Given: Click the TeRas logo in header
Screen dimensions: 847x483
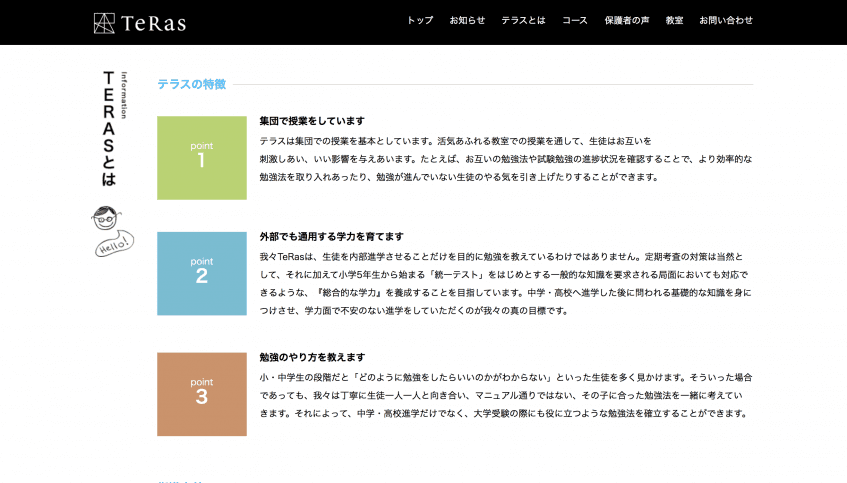Looking at the screenshot, I should [x=140, y=23].
